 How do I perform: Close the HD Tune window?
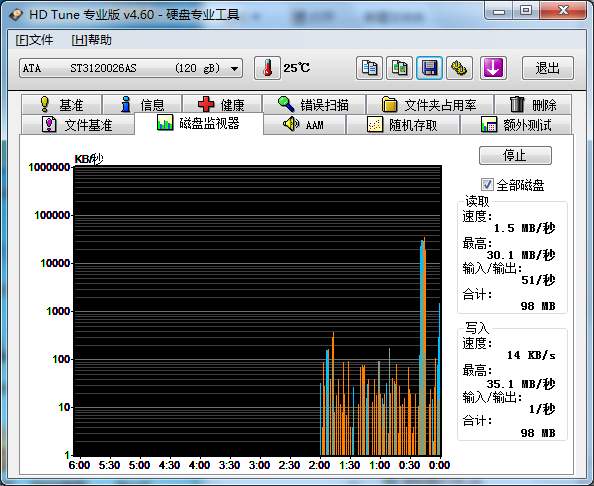tap(563, 11)
